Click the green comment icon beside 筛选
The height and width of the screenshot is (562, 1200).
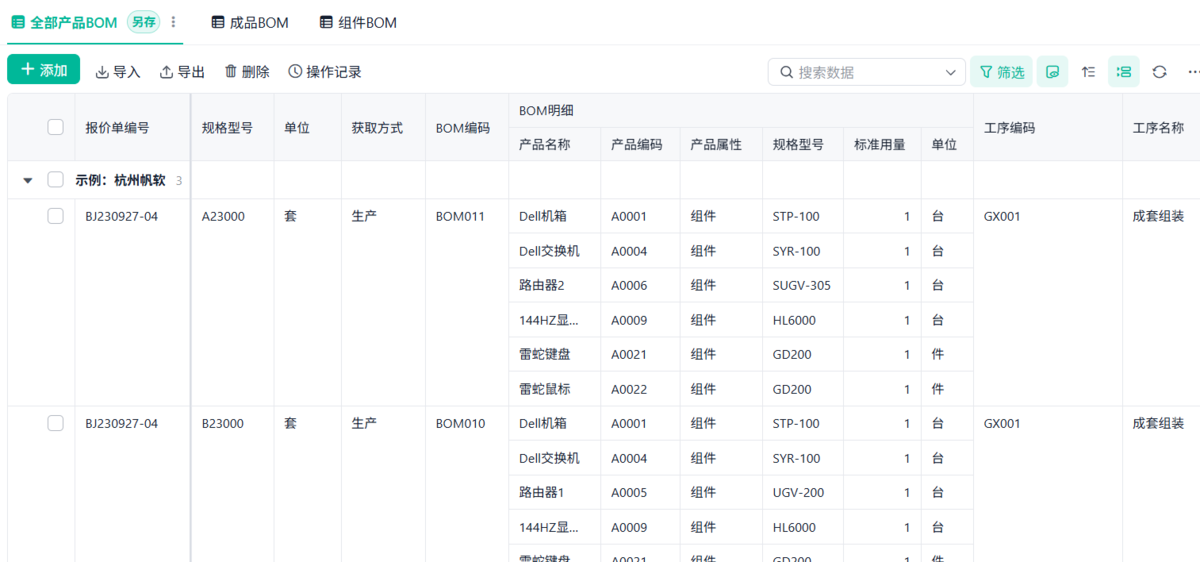(1052, 72)
